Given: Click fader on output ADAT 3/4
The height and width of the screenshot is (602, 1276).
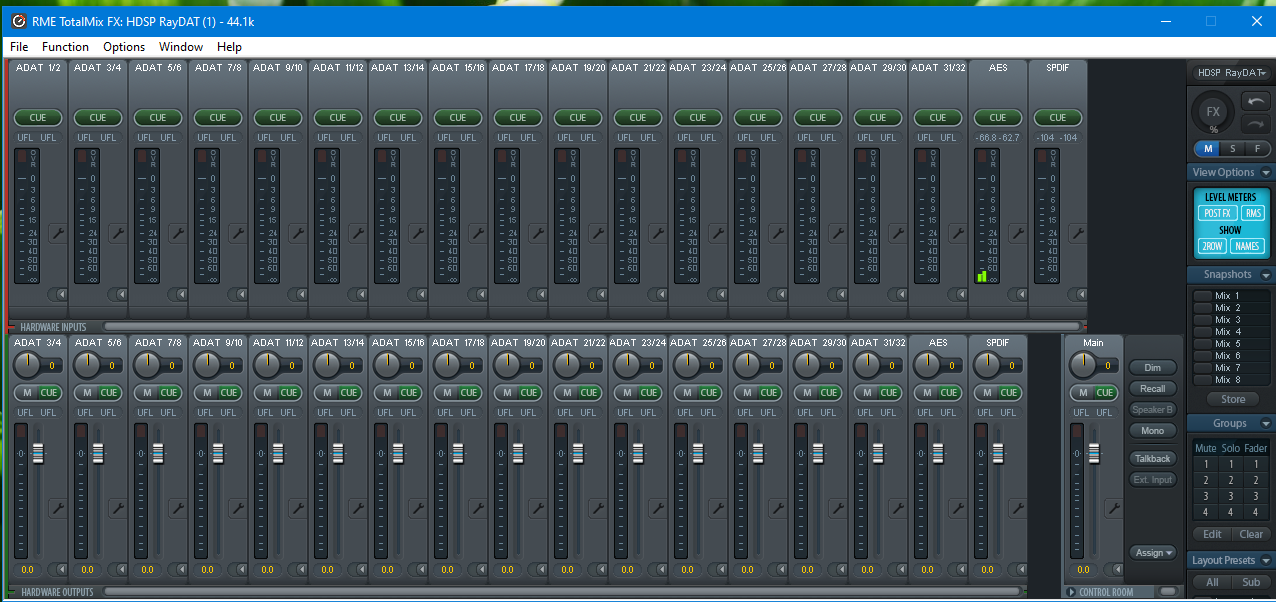Looking at the screenshot, I should pos(38,453).
